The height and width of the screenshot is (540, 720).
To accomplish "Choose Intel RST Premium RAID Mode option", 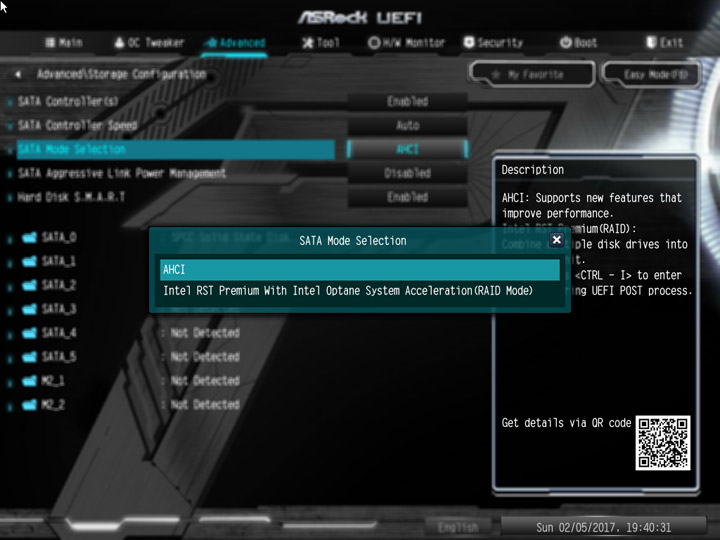I will point(360,291).
